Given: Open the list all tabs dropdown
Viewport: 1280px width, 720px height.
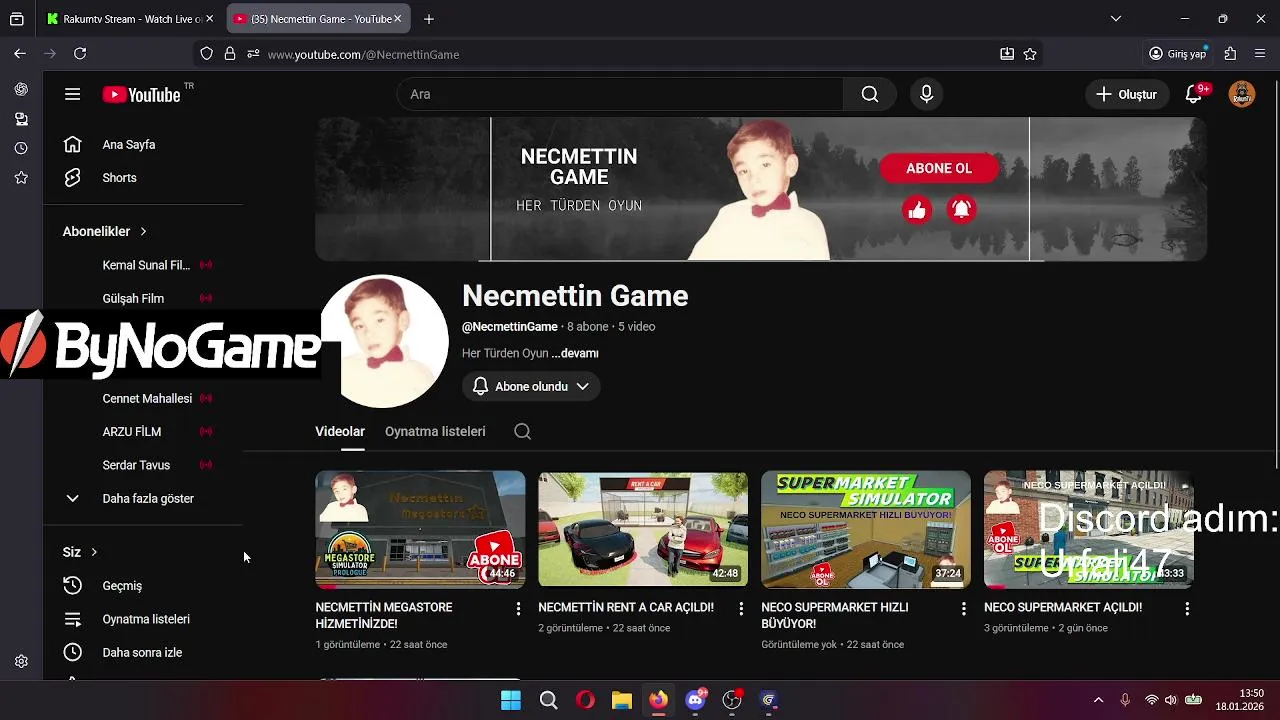Looking at the screenshot, I should click(1116, 19).
